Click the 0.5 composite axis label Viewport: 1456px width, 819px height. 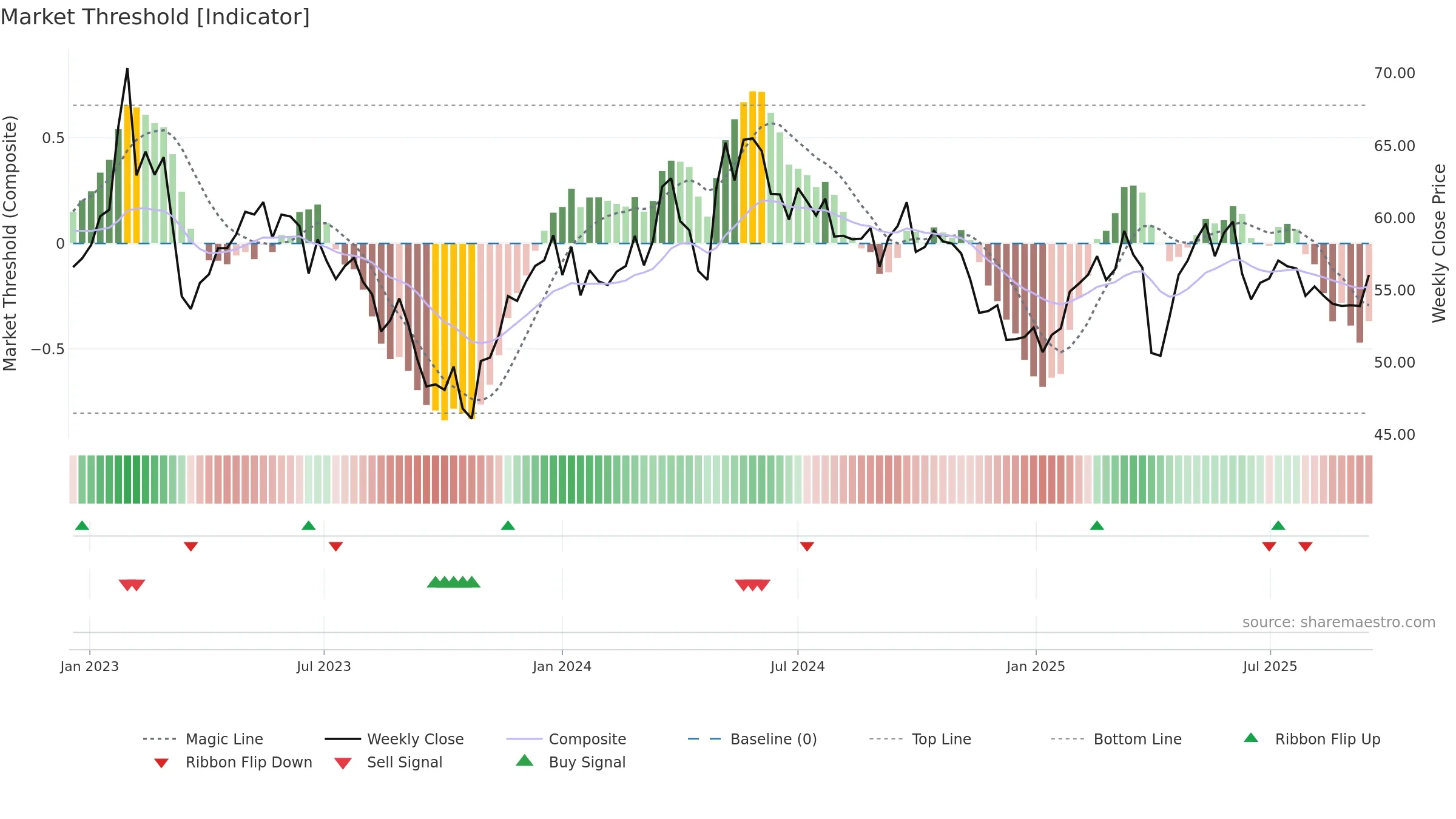click(x=53, y=138)
